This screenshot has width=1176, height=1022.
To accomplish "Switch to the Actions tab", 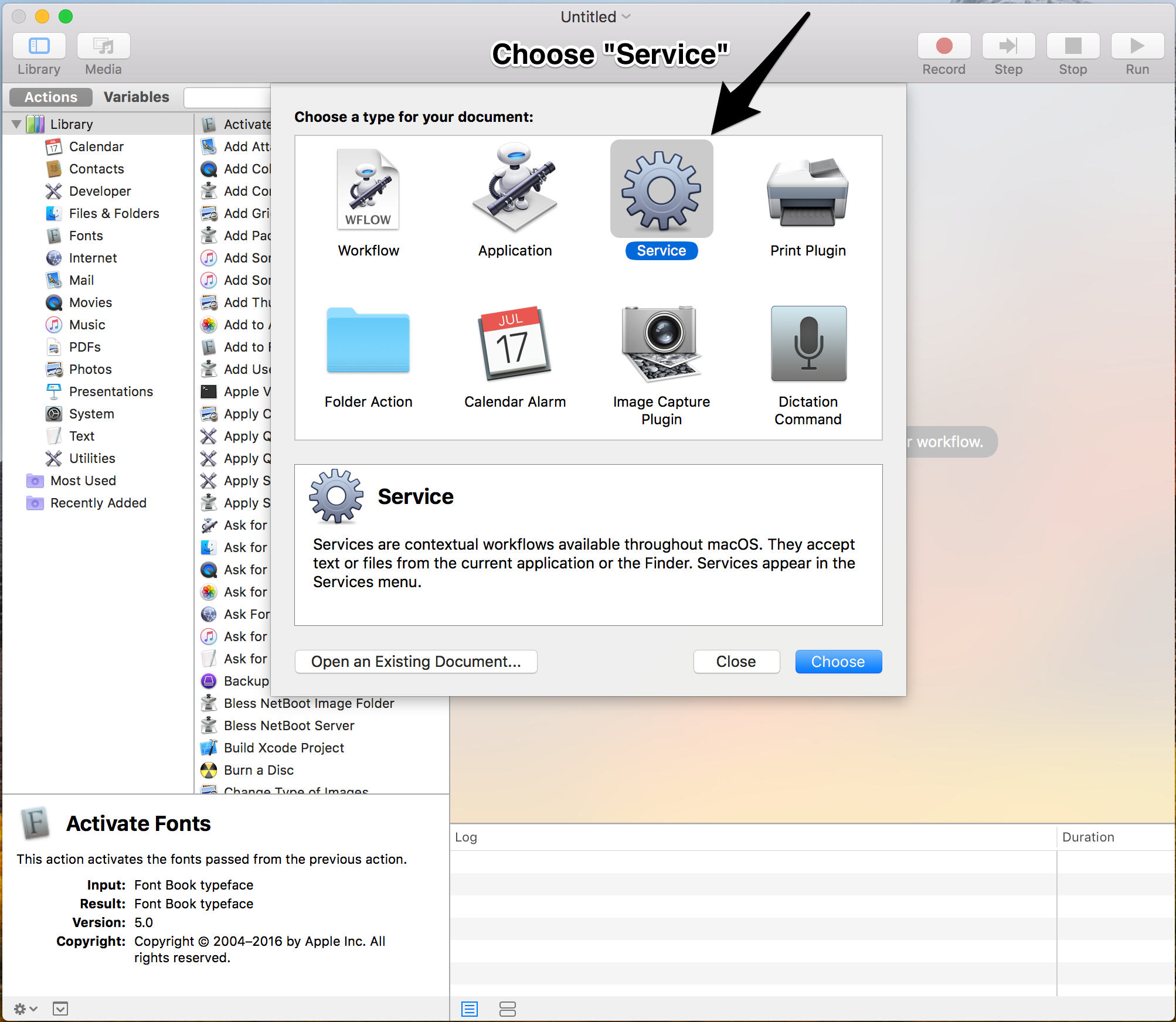I will pos(51,97).
